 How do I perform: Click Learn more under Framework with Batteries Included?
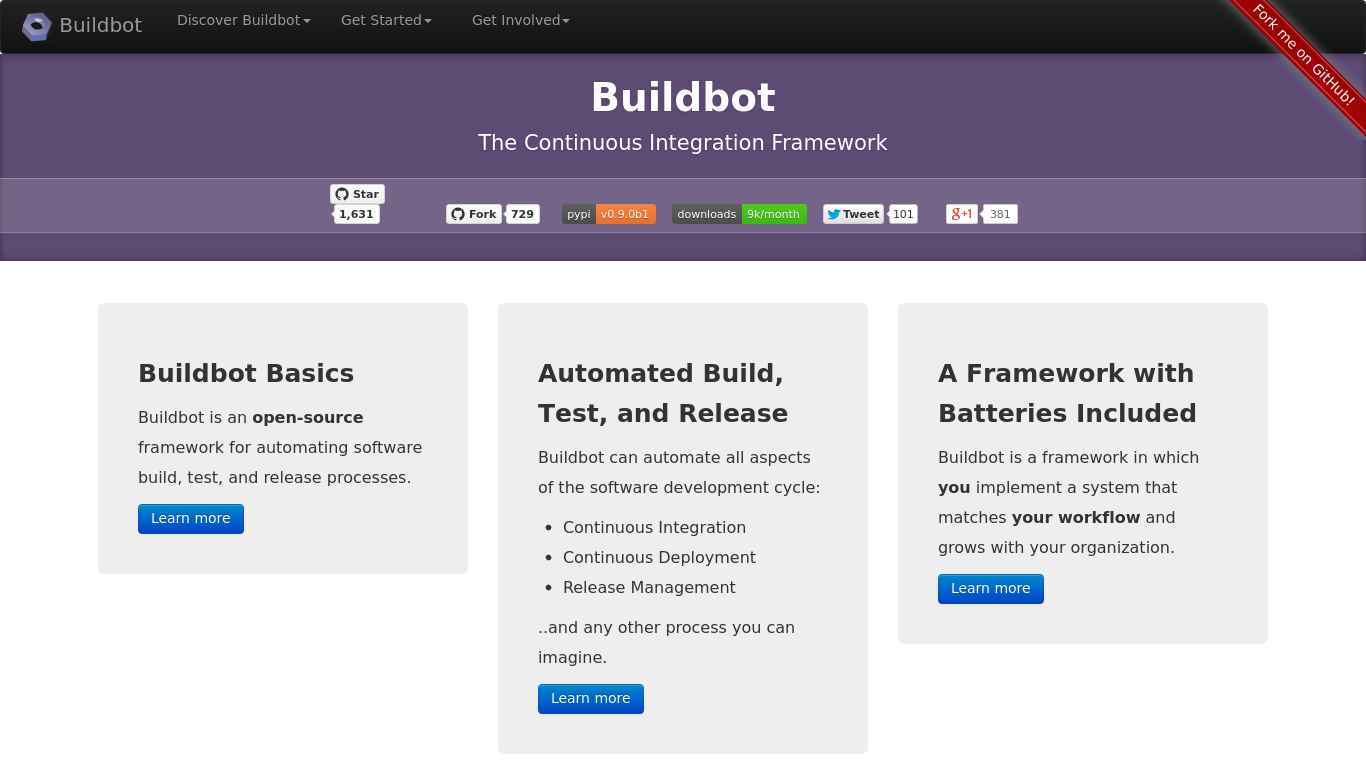tap(990, 588)
